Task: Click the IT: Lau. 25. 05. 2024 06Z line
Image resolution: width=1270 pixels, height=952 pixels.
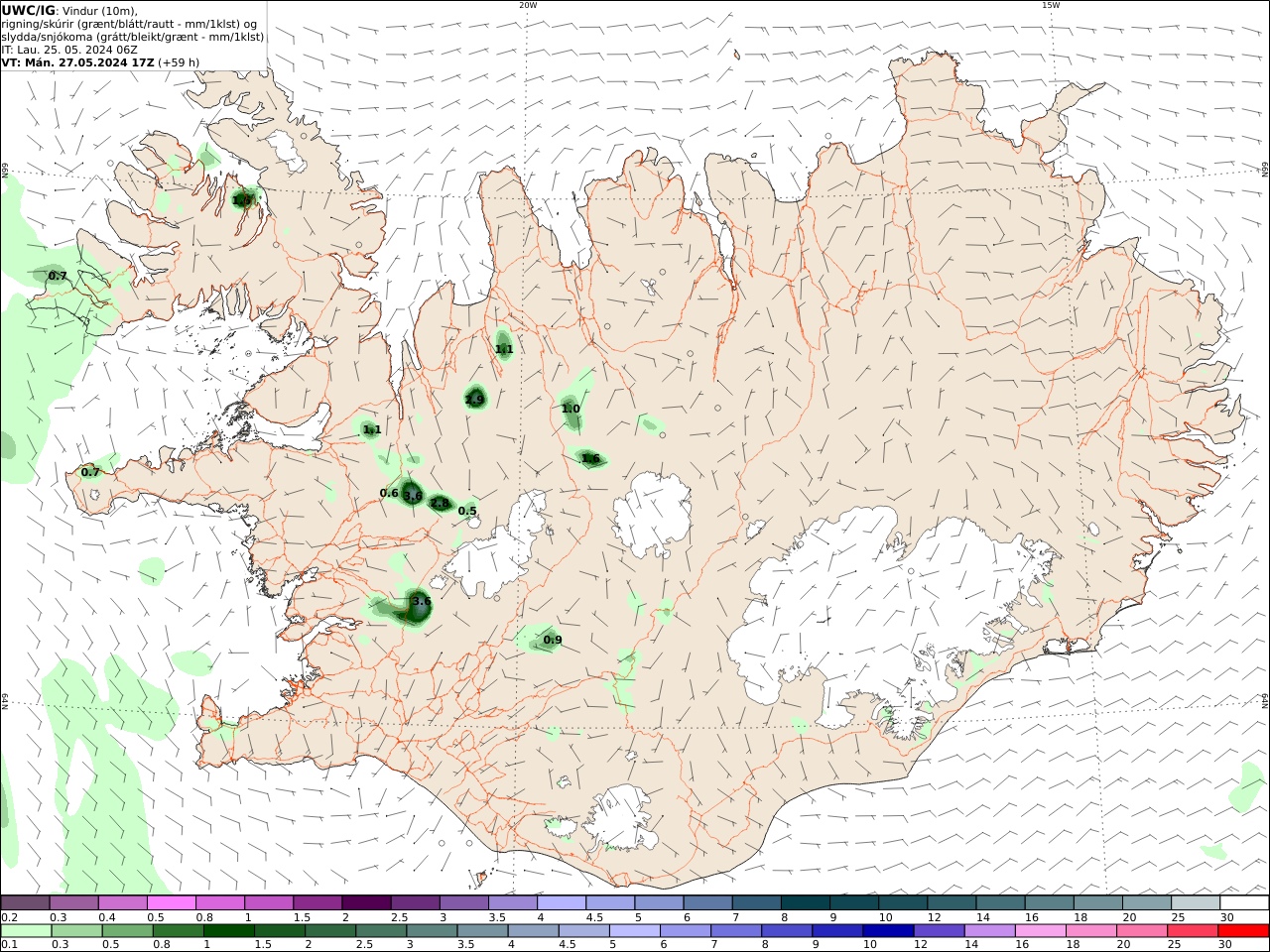Action: [x=69, y=50]
